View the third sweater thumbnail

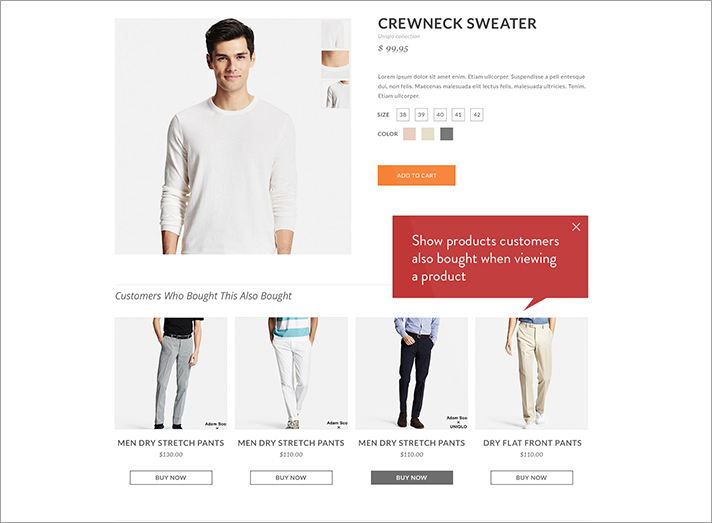click(x=336, y=94)
